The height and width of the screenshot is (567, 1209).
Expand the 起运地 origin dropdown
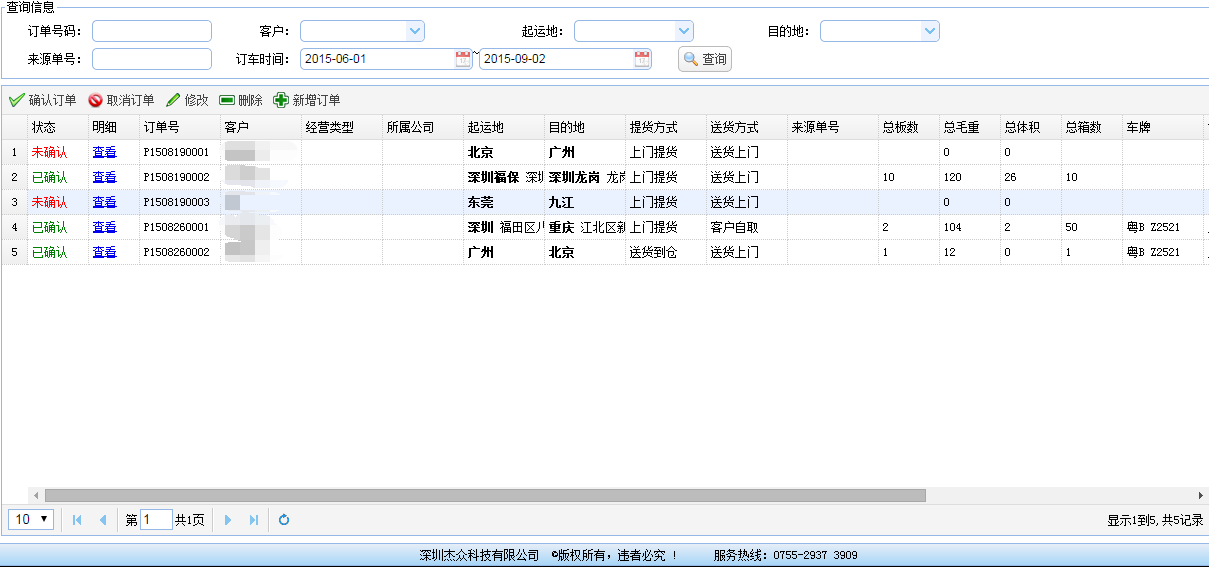(684, 31)
